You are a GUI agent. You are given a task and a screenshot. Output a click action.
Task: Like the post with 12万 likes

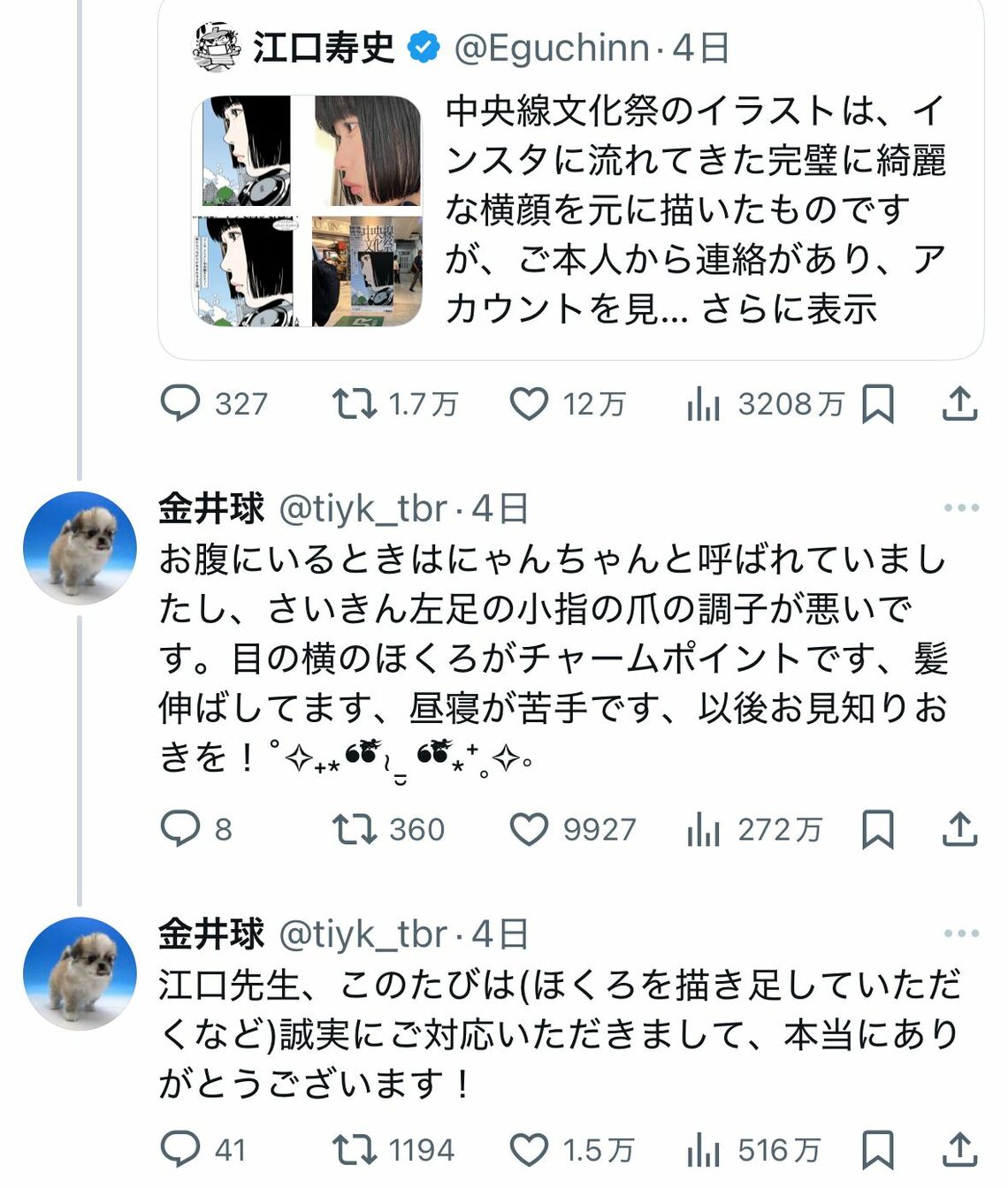529,404
